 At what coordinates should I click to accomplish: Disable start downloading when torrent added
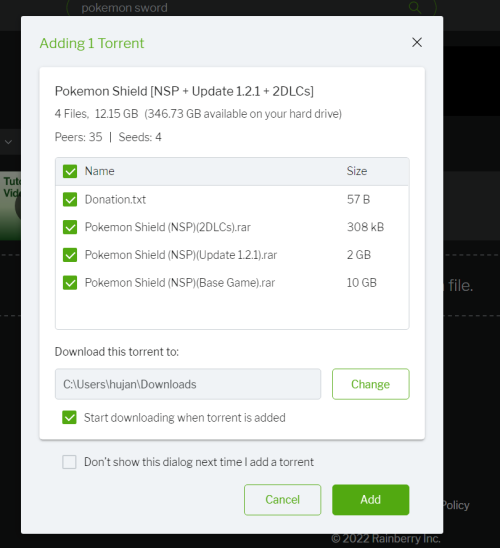point(69,417)
